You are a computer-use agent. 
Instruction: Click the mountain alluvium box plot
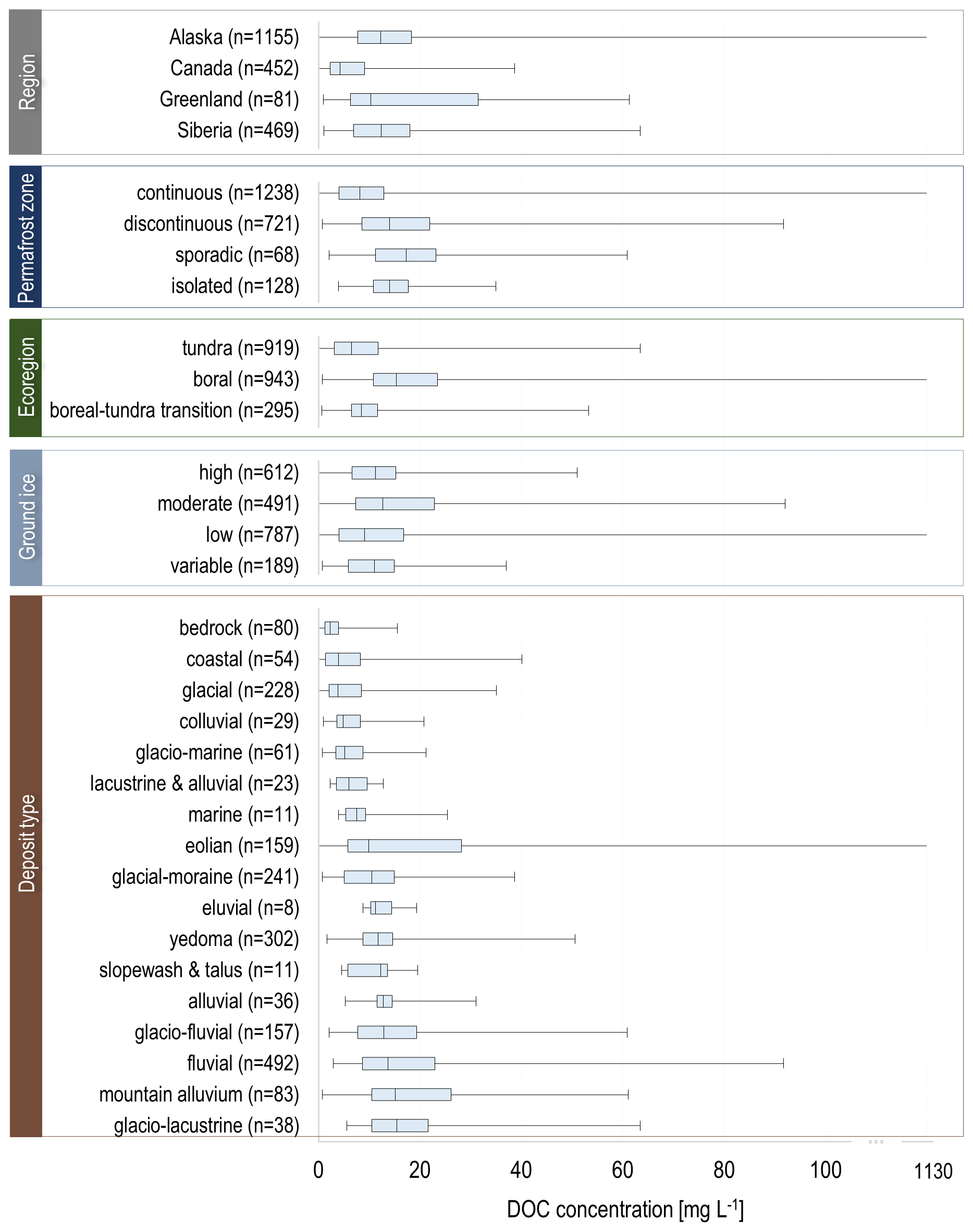pyautogui.click(x=411, y=1094)
